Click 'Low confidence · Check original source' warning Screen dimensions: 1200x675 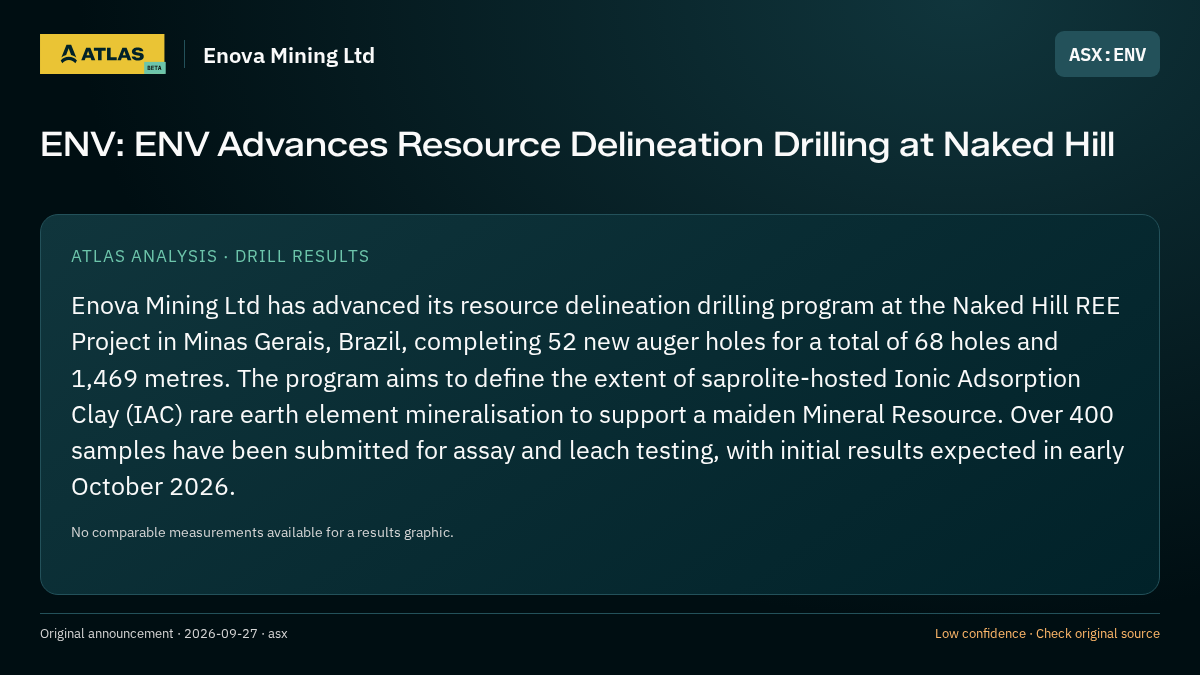point(1047,634)
